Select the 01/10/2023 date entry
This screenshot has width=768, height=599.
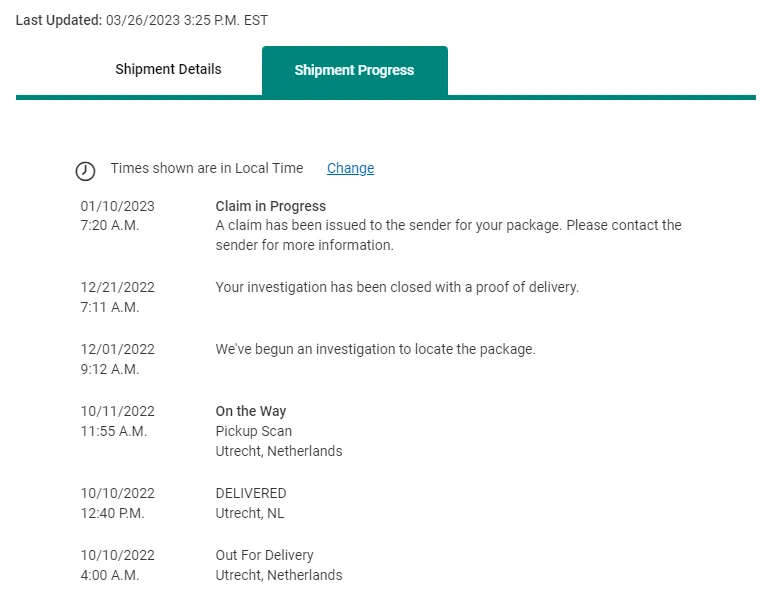[118, 206]
